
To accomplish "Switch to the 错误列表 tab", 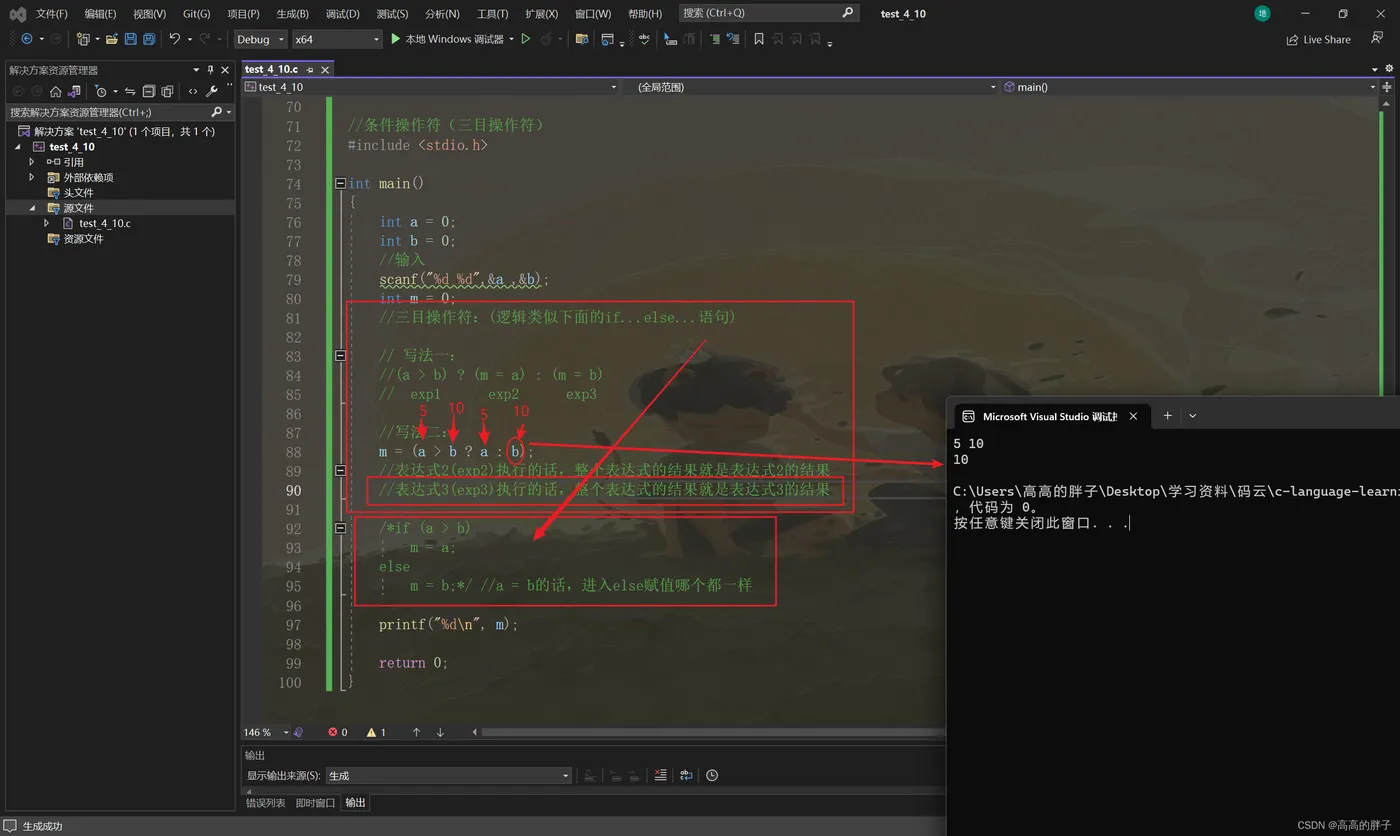I will tap(265, 802).
